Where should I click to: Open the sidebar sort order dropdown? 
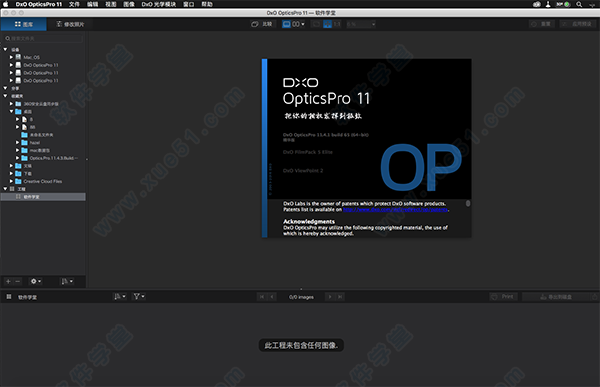(67, 281)
